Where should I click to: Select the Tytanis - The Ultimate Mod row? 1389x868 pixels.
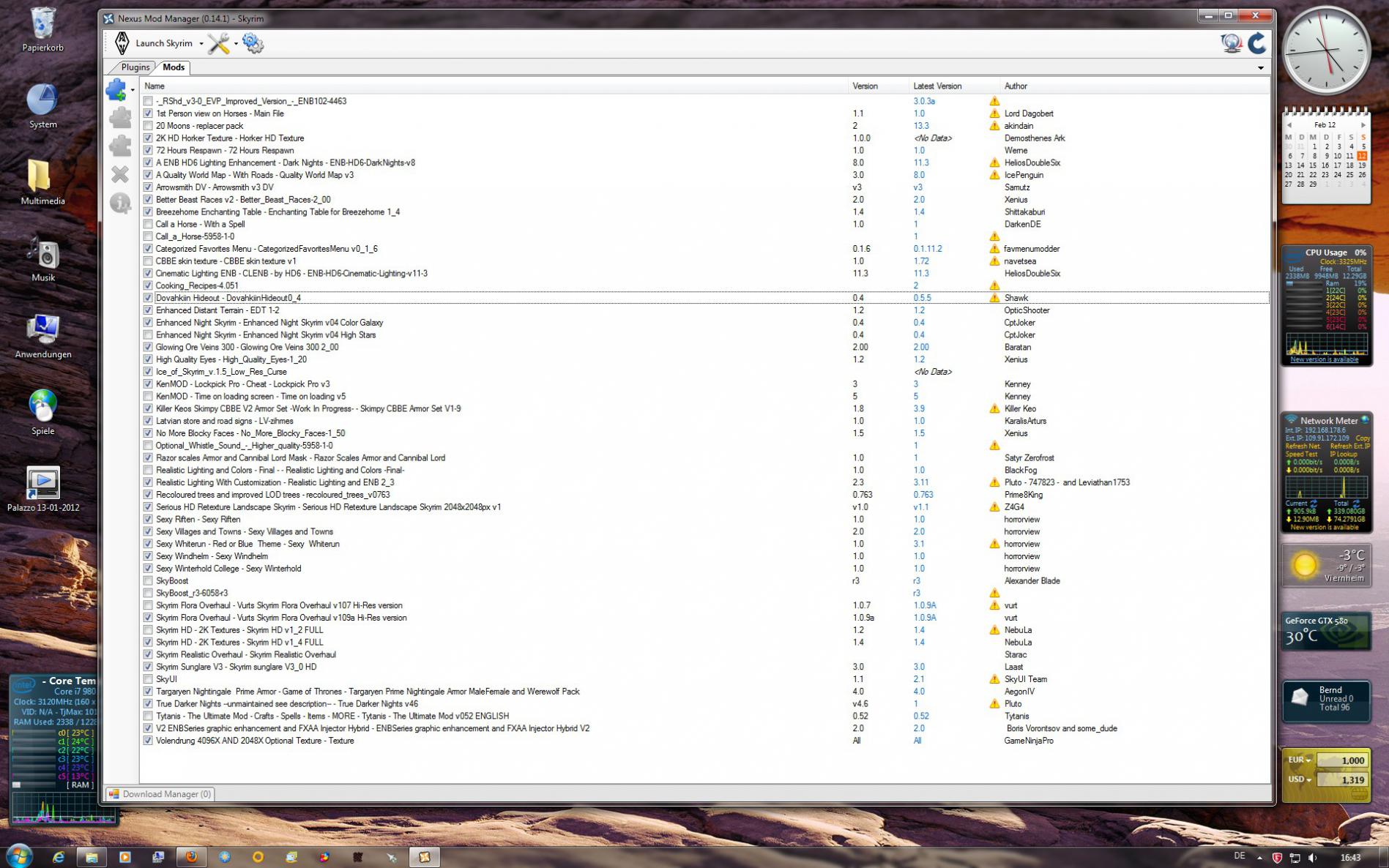click(x=704, y=716)
